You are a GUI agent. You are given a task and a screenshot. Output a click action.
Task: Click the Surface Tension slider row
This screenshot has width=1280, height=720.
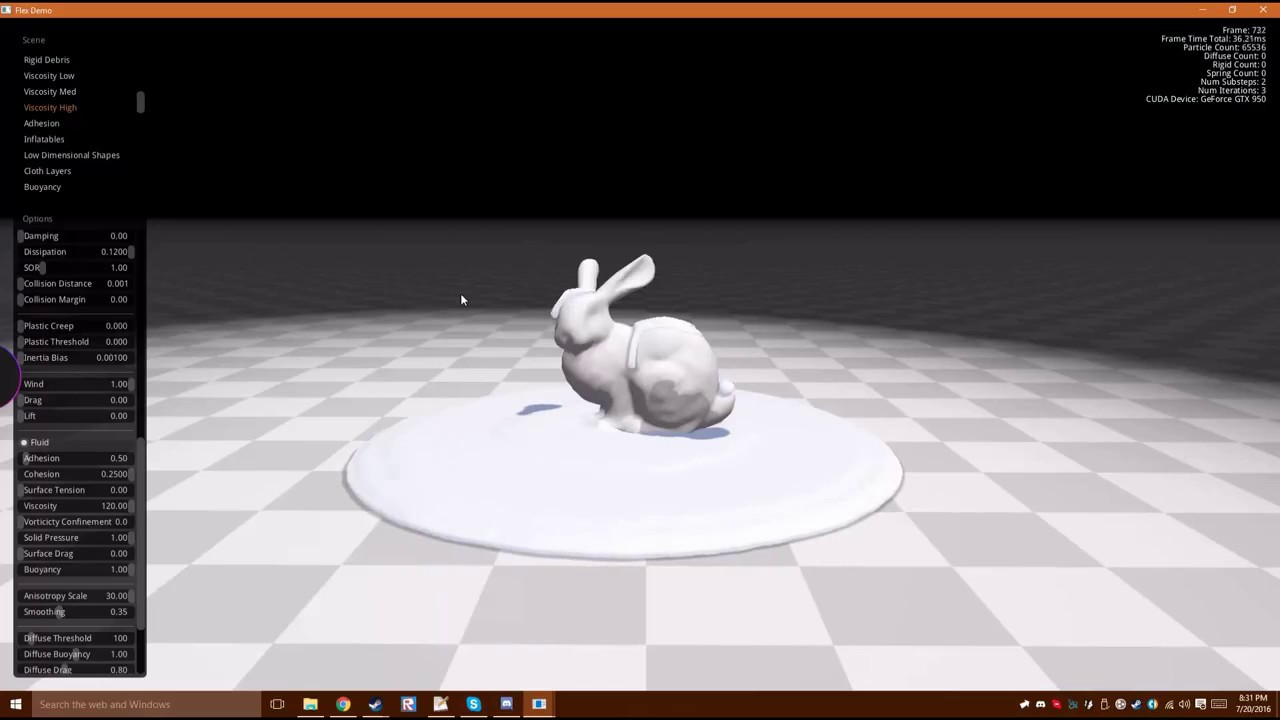76,490
